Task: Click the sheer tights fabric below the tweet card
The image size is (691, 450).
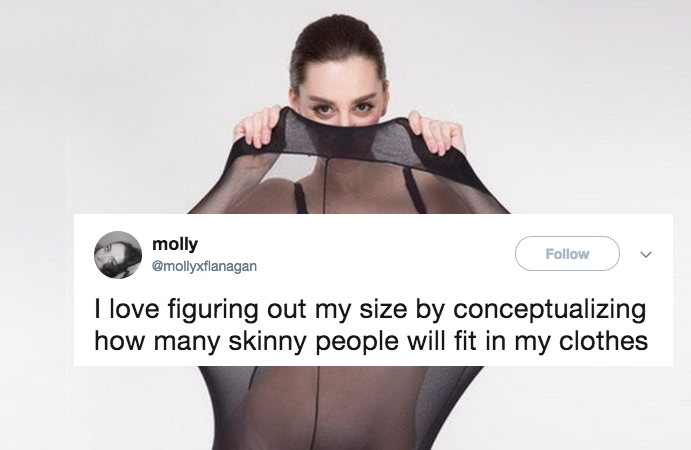Action: [x=335, y=408]
